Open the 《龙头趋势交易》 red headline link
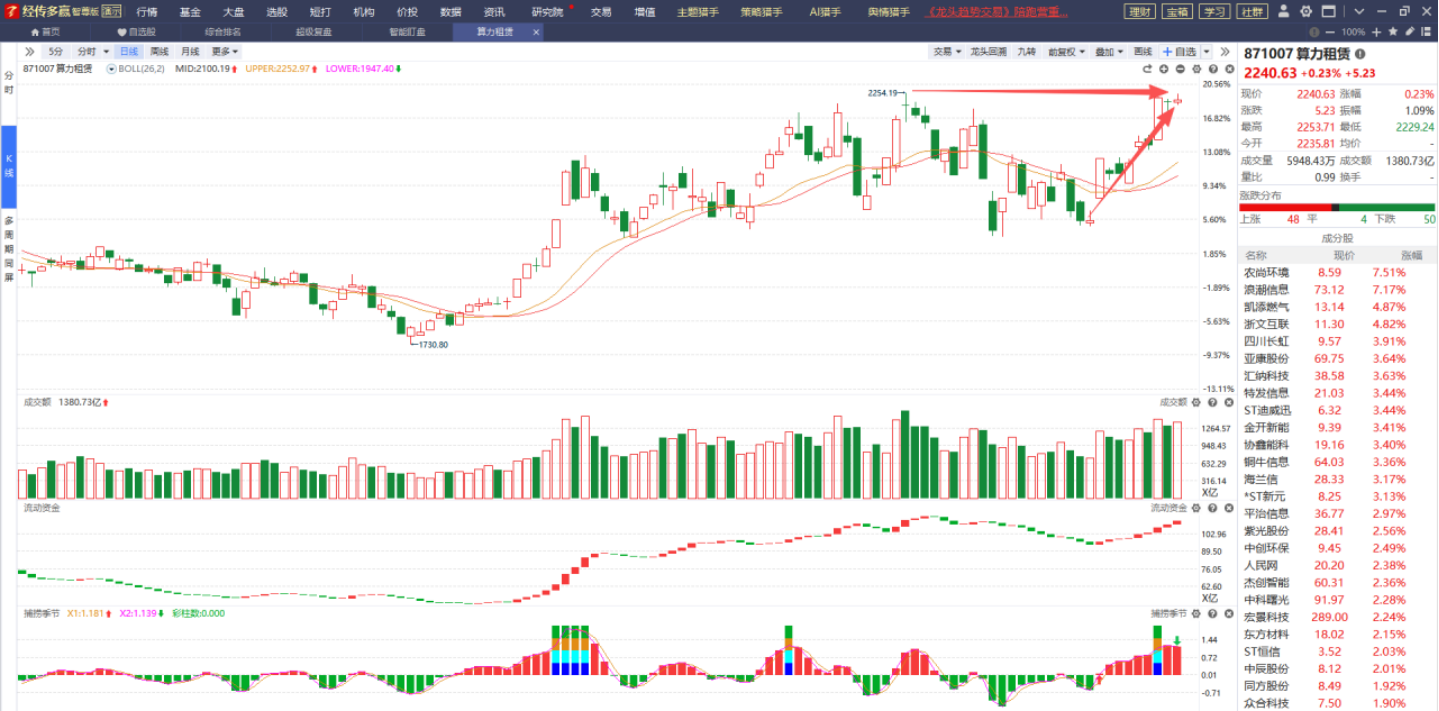 (997, 12)
